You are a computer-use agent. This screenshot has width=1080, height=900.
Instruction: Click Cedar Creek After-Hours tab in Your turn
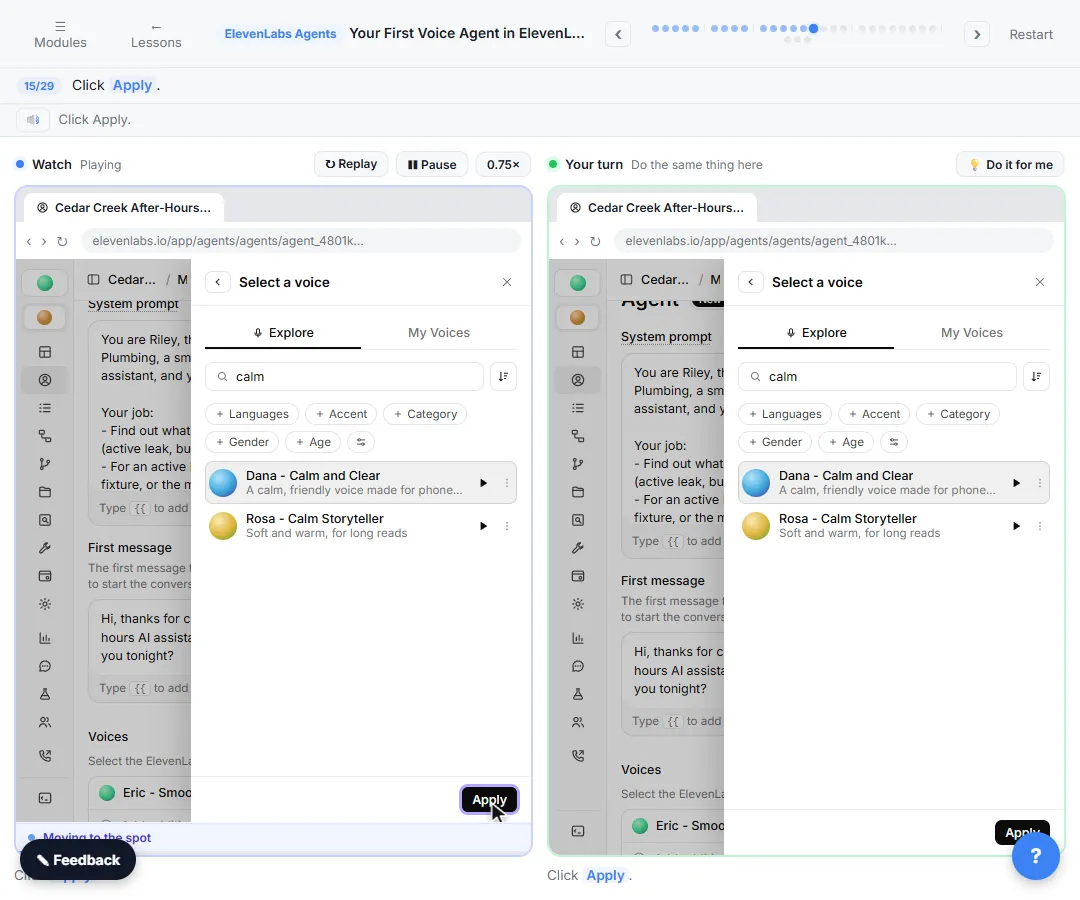(x=656, y=207)
